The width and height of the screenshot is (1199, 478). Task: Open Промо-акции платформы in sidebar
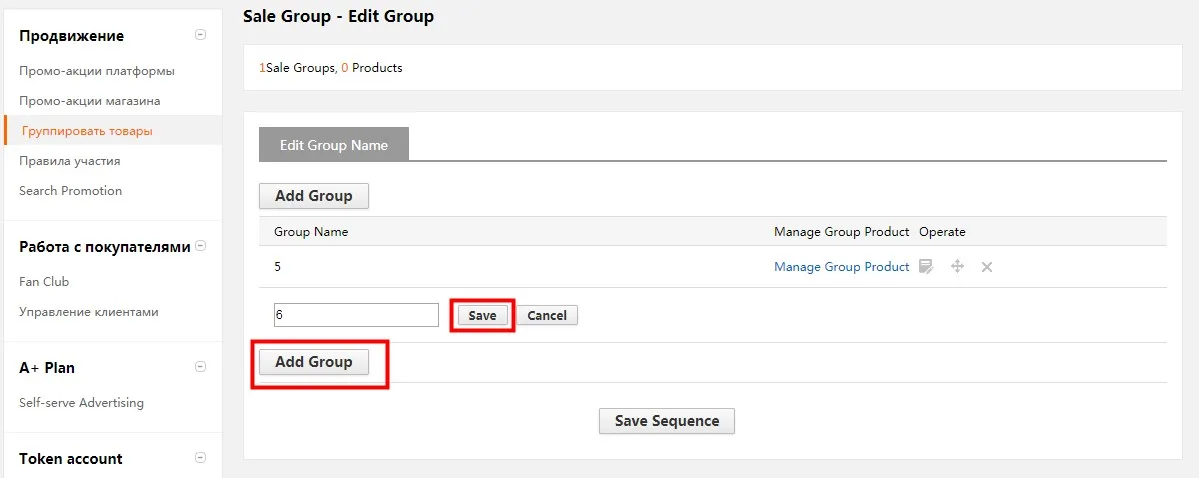(x=97, y=71)
